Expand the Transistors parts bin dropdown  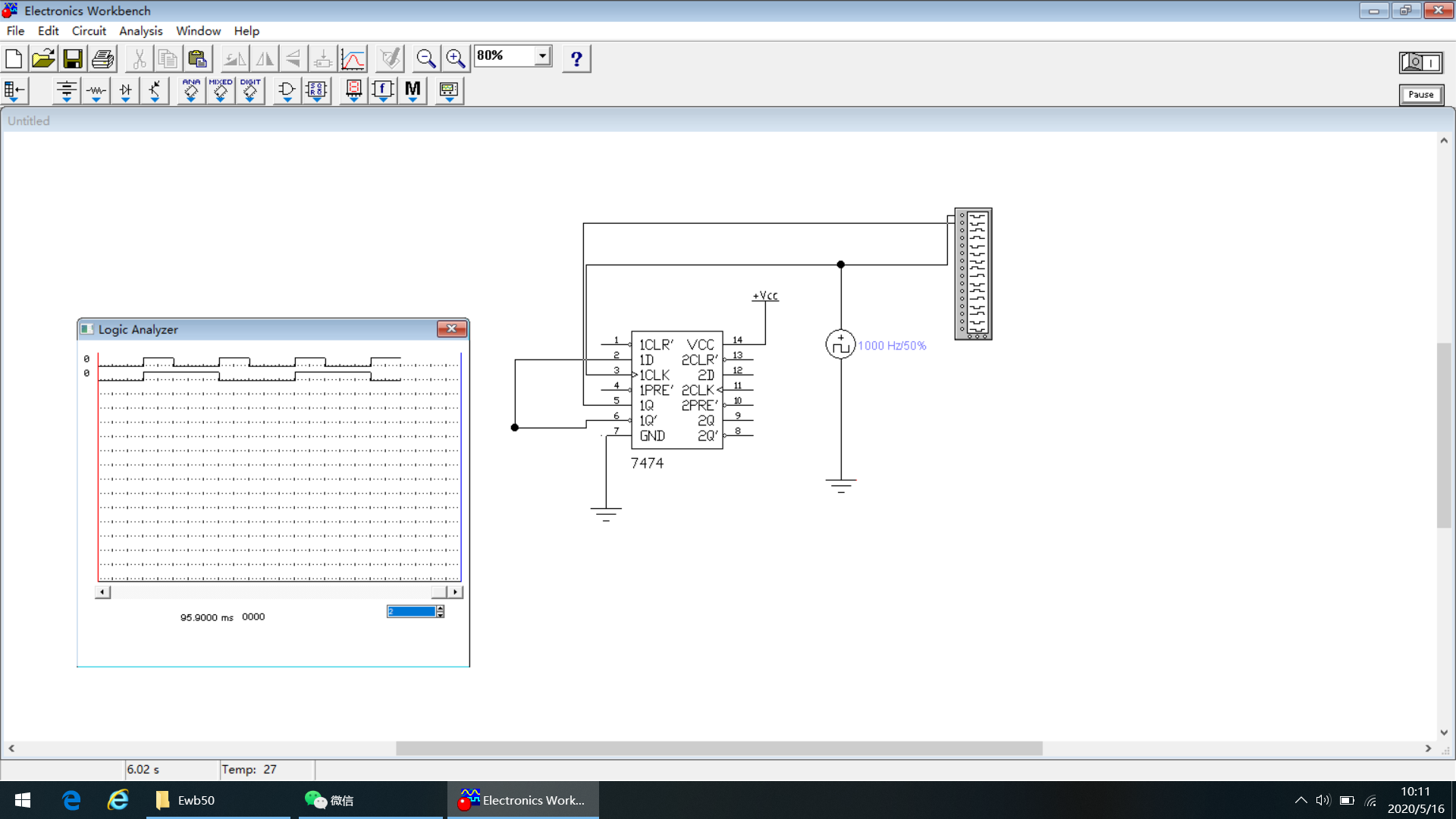[155, 90]
